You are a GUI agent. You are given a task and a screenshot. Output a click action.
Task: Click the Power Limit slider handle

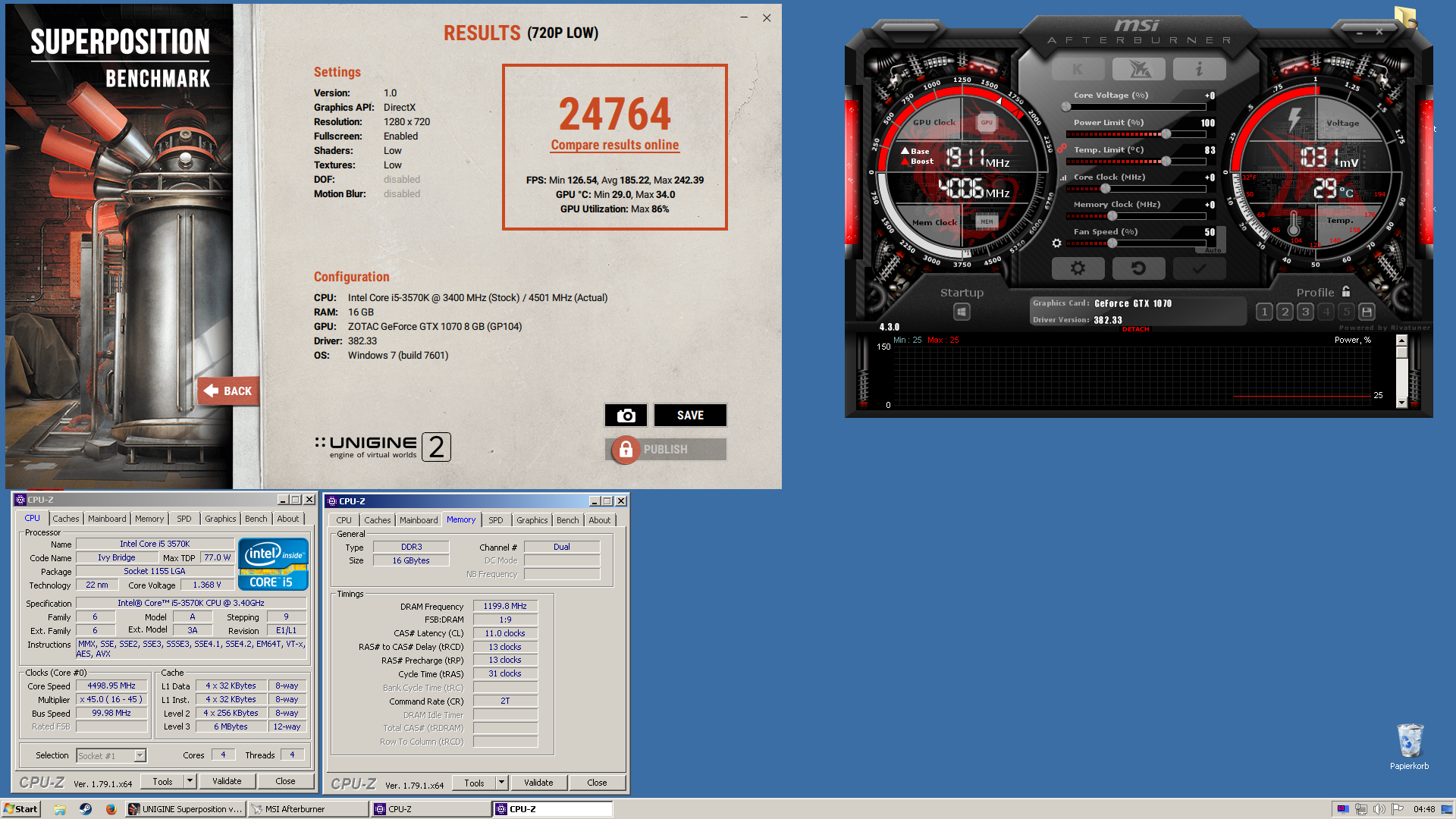[x=1166, y=134]
